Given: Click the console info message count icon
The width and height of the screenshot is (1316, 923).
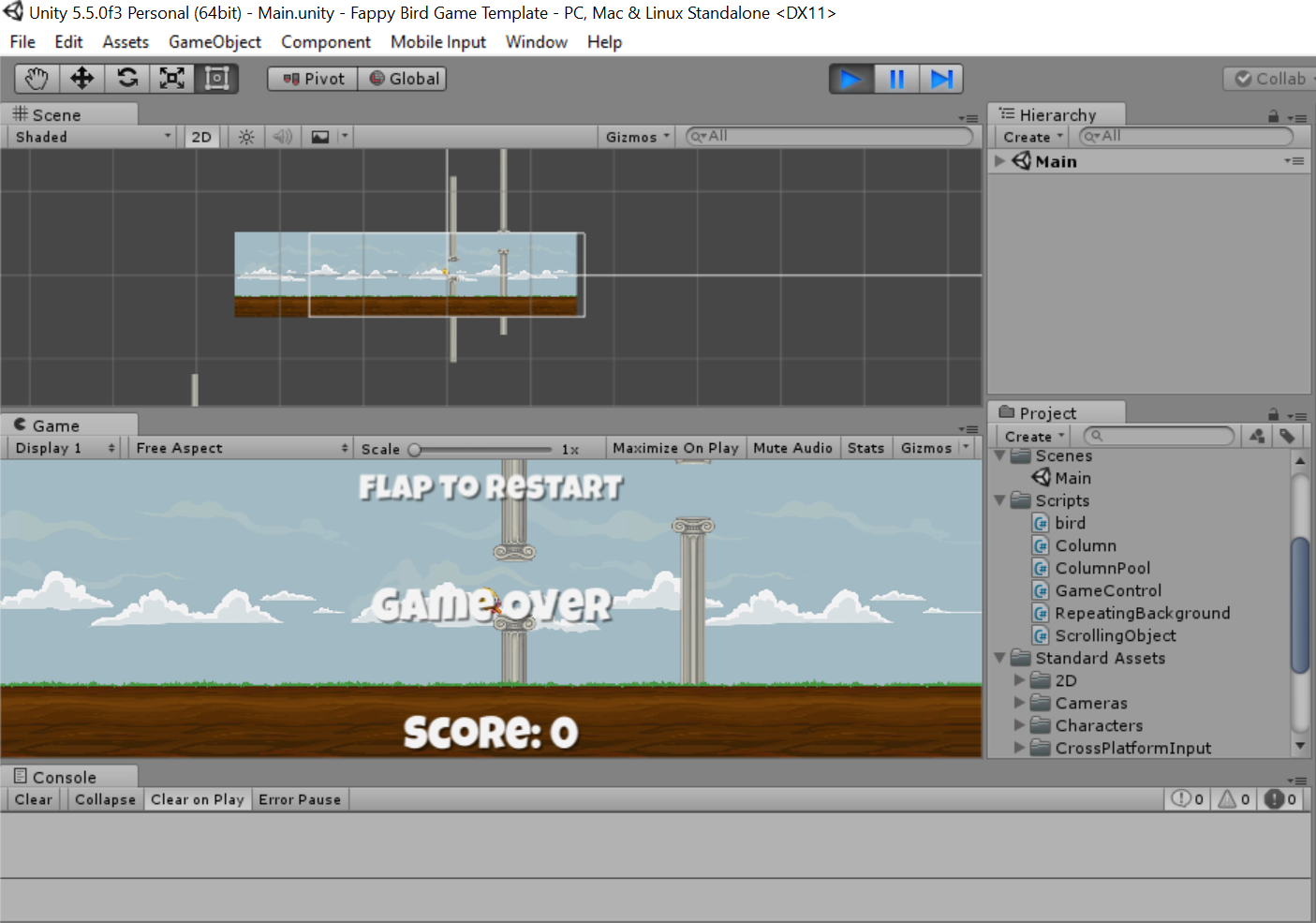Looking at the screenshot, I should 1188,799.
